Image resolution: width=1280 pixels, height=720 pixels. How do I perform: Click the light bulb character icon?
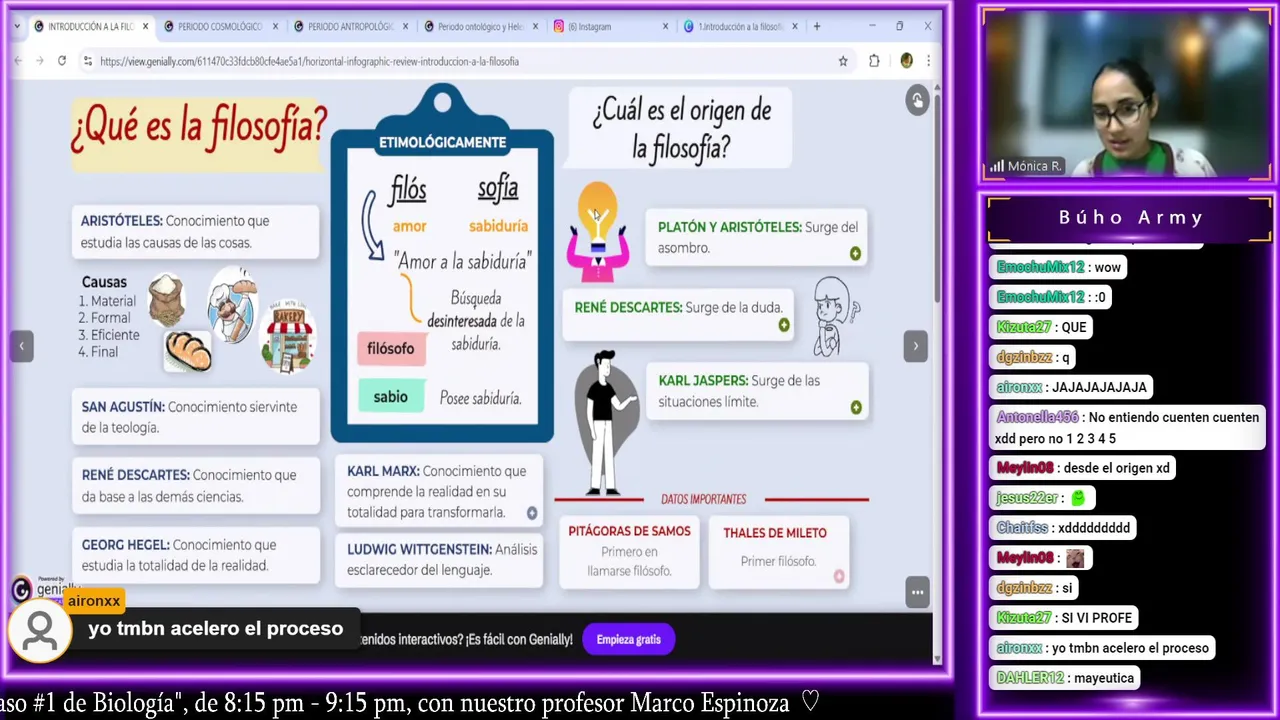pyautogui.click(x=597, y=232)
